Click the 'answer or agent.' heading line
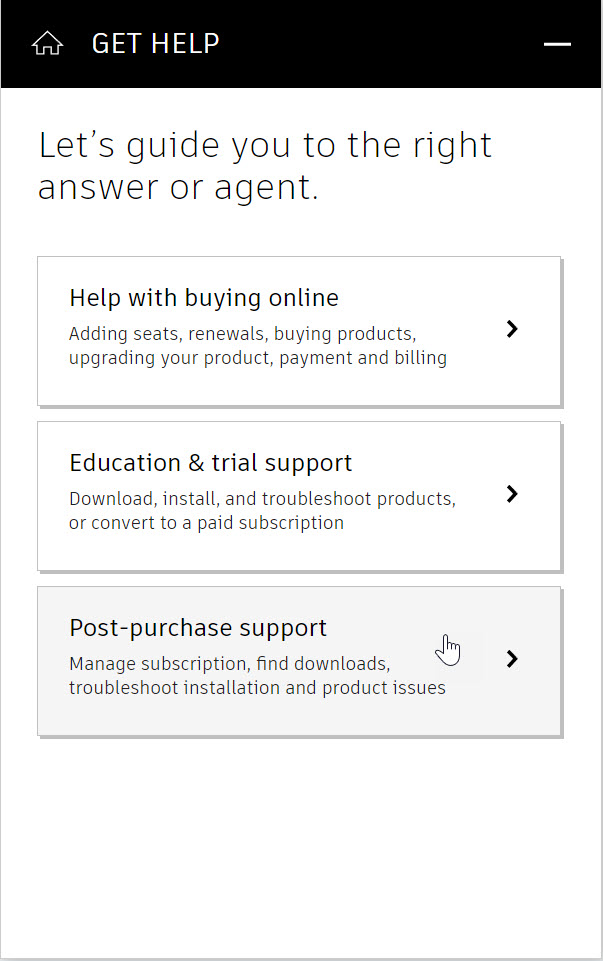The image size is (603, 961). point(178,188)
